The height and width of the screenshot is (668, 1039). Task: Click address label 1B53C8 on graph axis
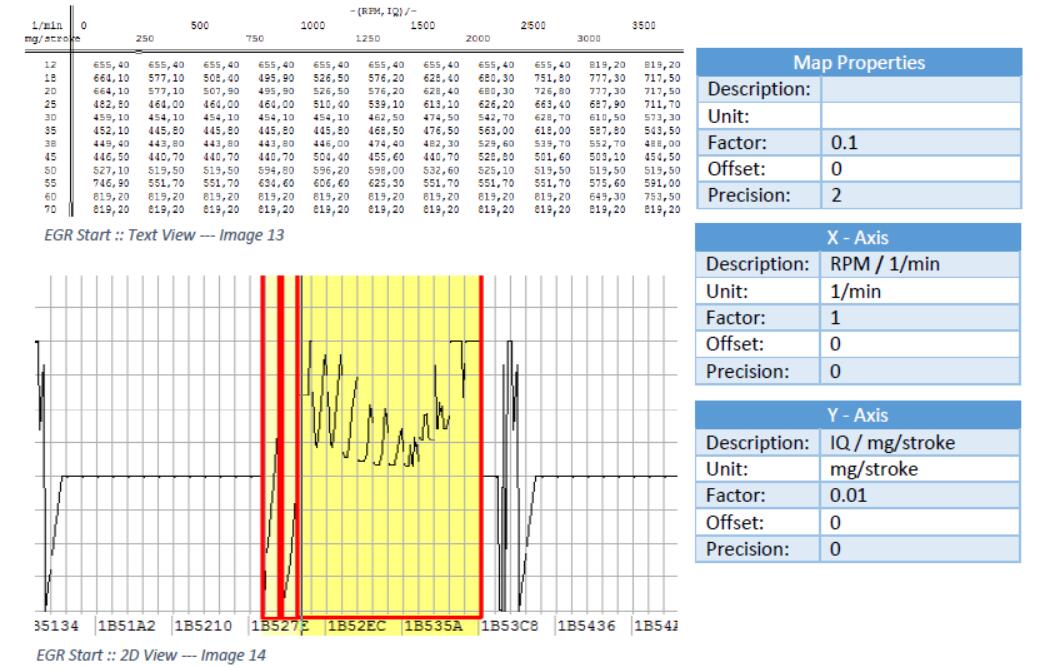click(x=510, y=626)
